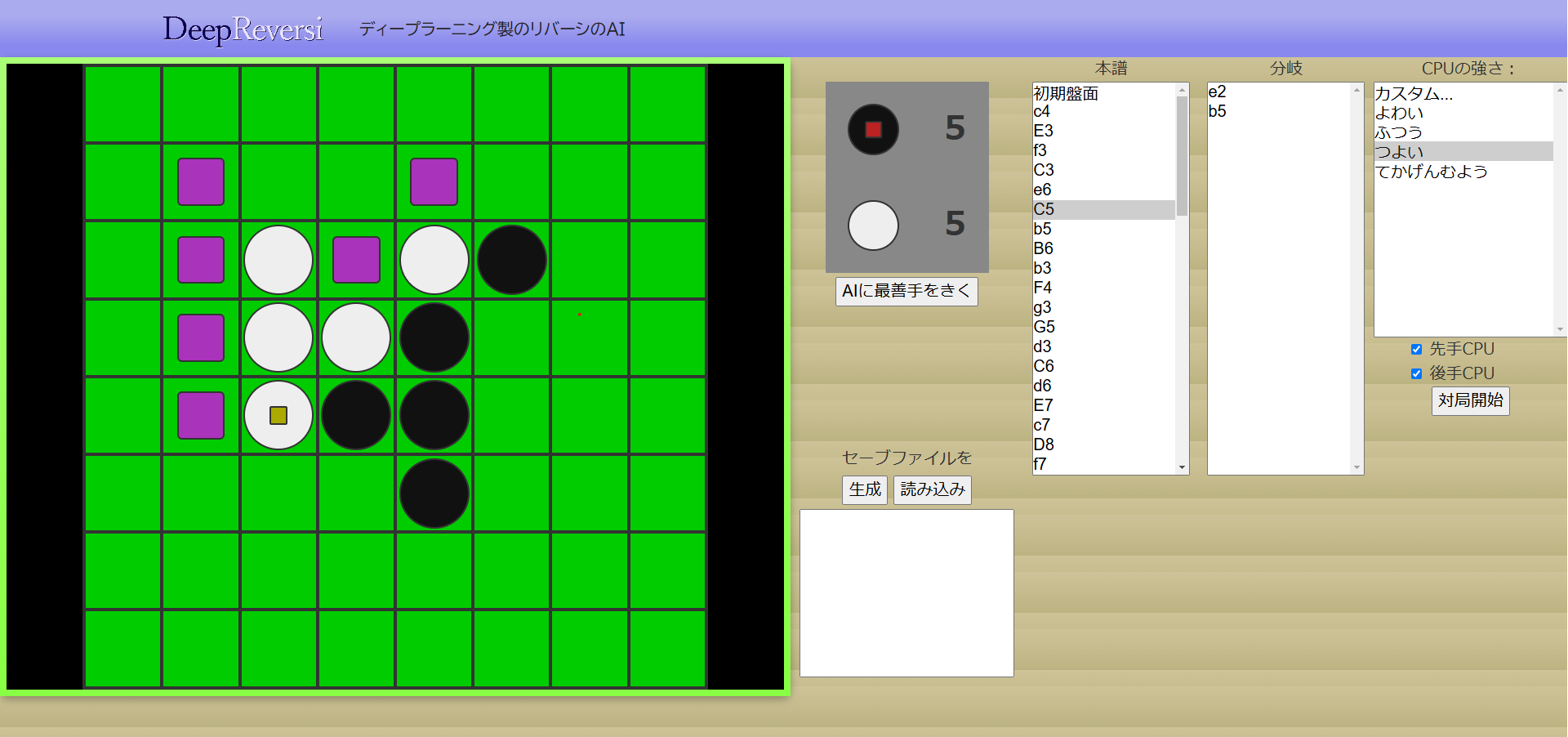Click the move record list down arrow
The image size is (1568, 737).
(x=1182, y=467)
